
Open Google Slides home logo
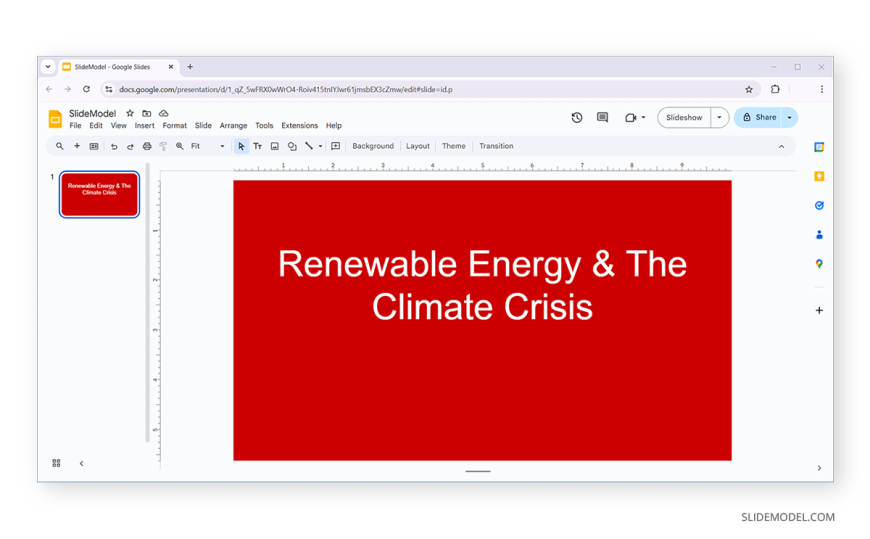click(55, 119)
